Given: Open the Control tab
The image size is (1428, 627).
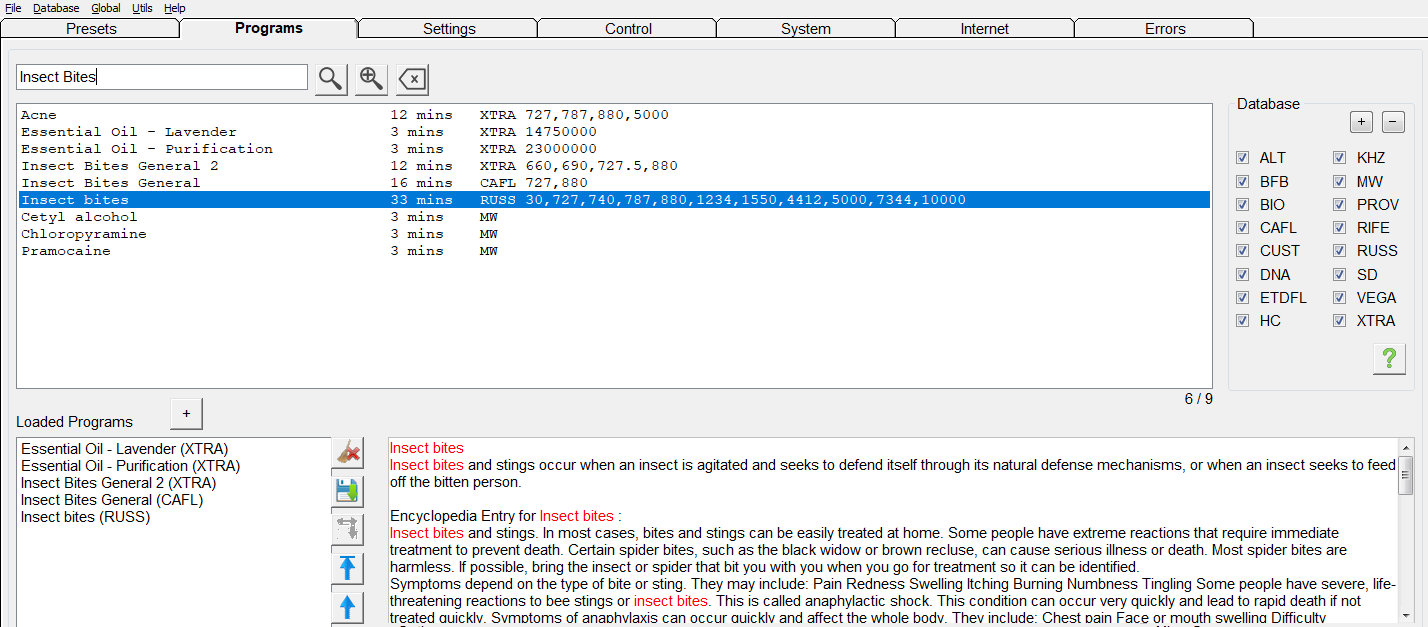Looking at the screenshot, I should 628,28.
